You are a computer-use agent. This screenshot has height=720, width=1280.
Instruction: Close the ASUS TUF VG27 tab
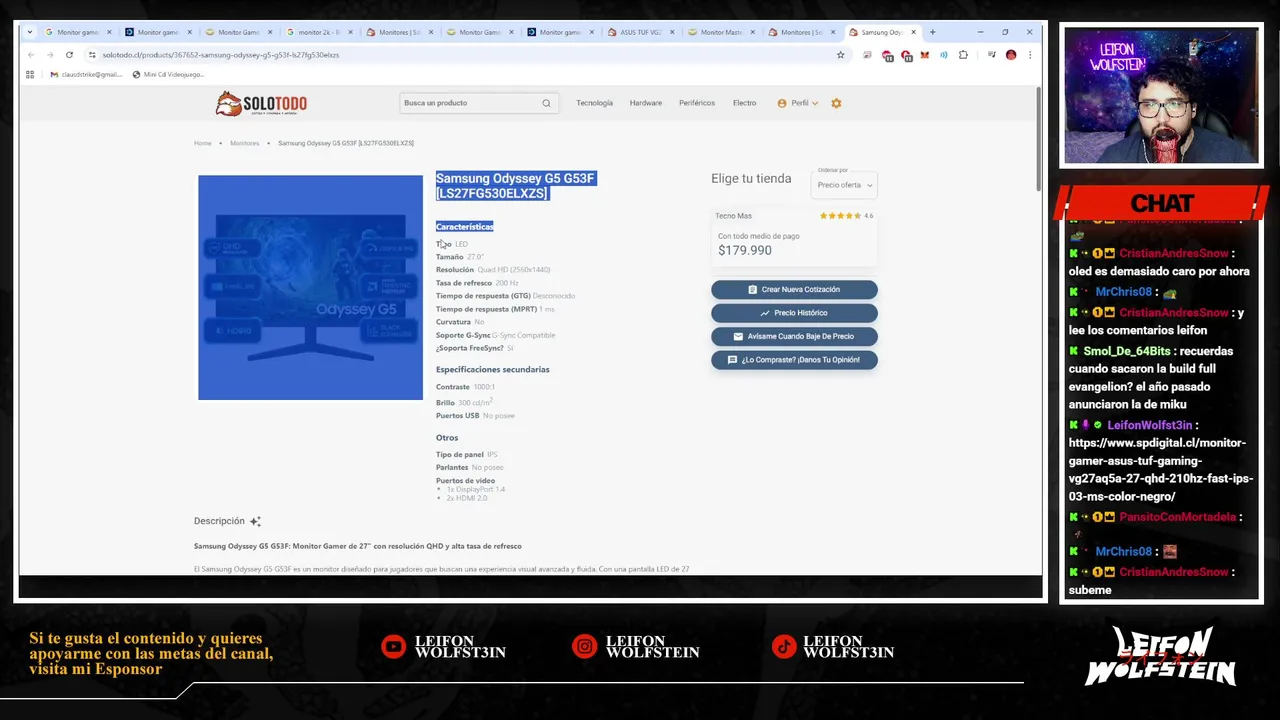point(672,32)
